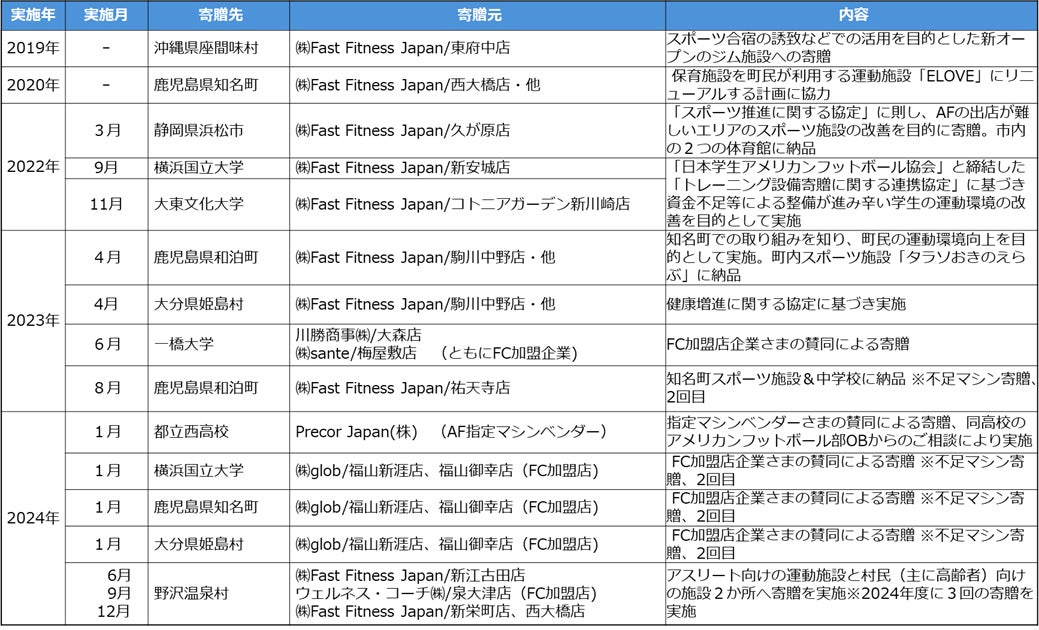Click the 野沢温泉村 cell
Viewport: 1039px width, 630px height.
point(219,594)
